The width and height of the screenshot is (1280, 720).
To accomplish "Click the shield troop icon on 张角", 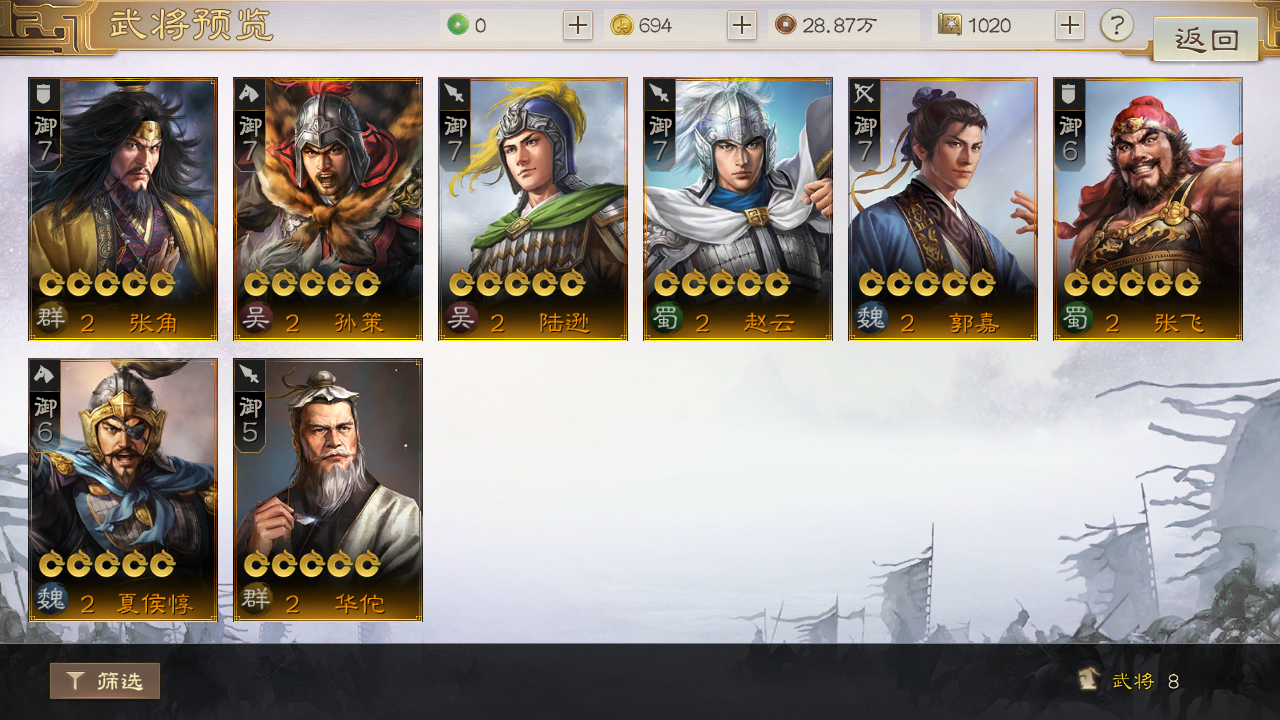I will tap(44, 95).
